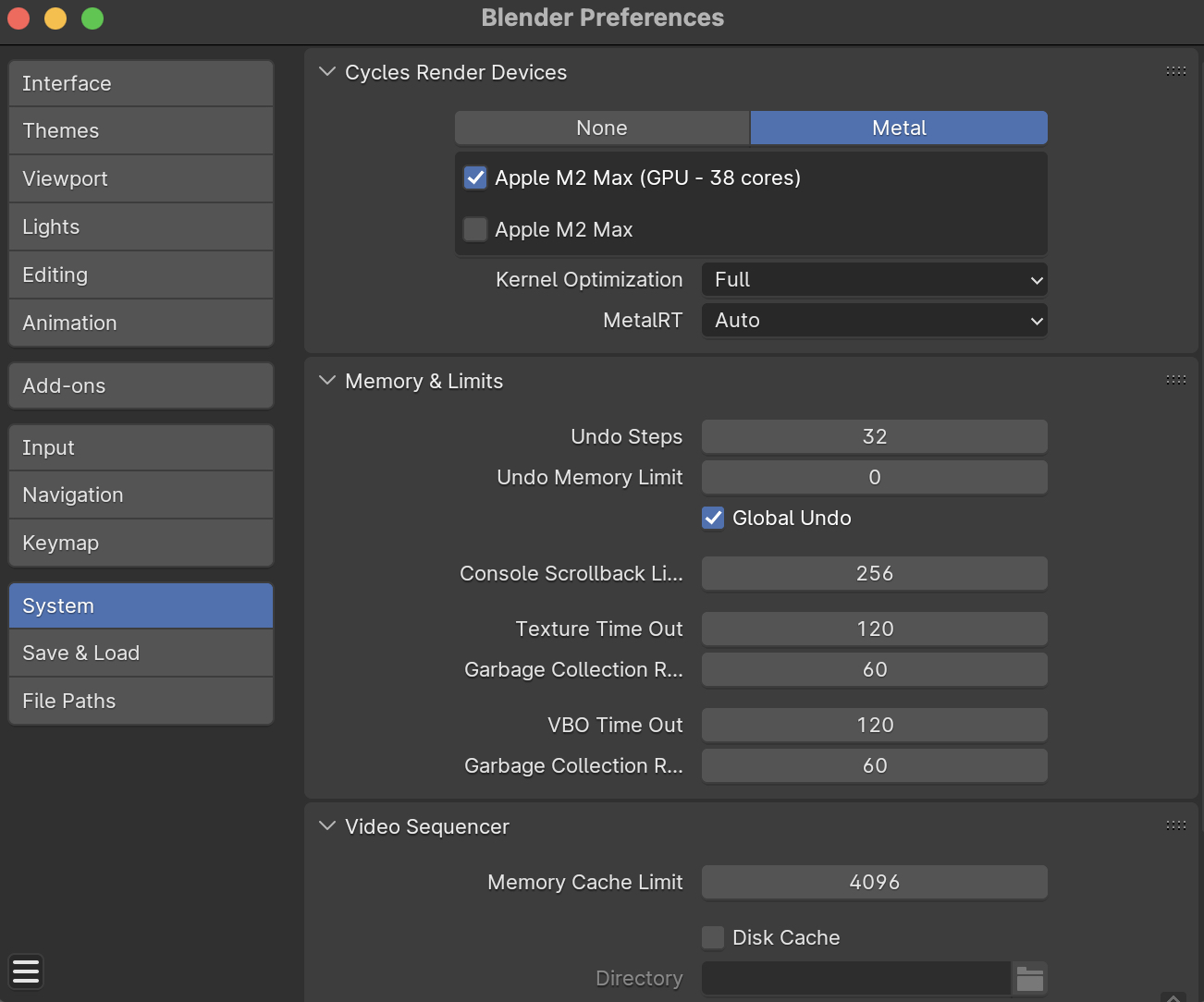
Task: Open the Viewport preferences section
Action: pyautogui.click(x=141, y=178)
